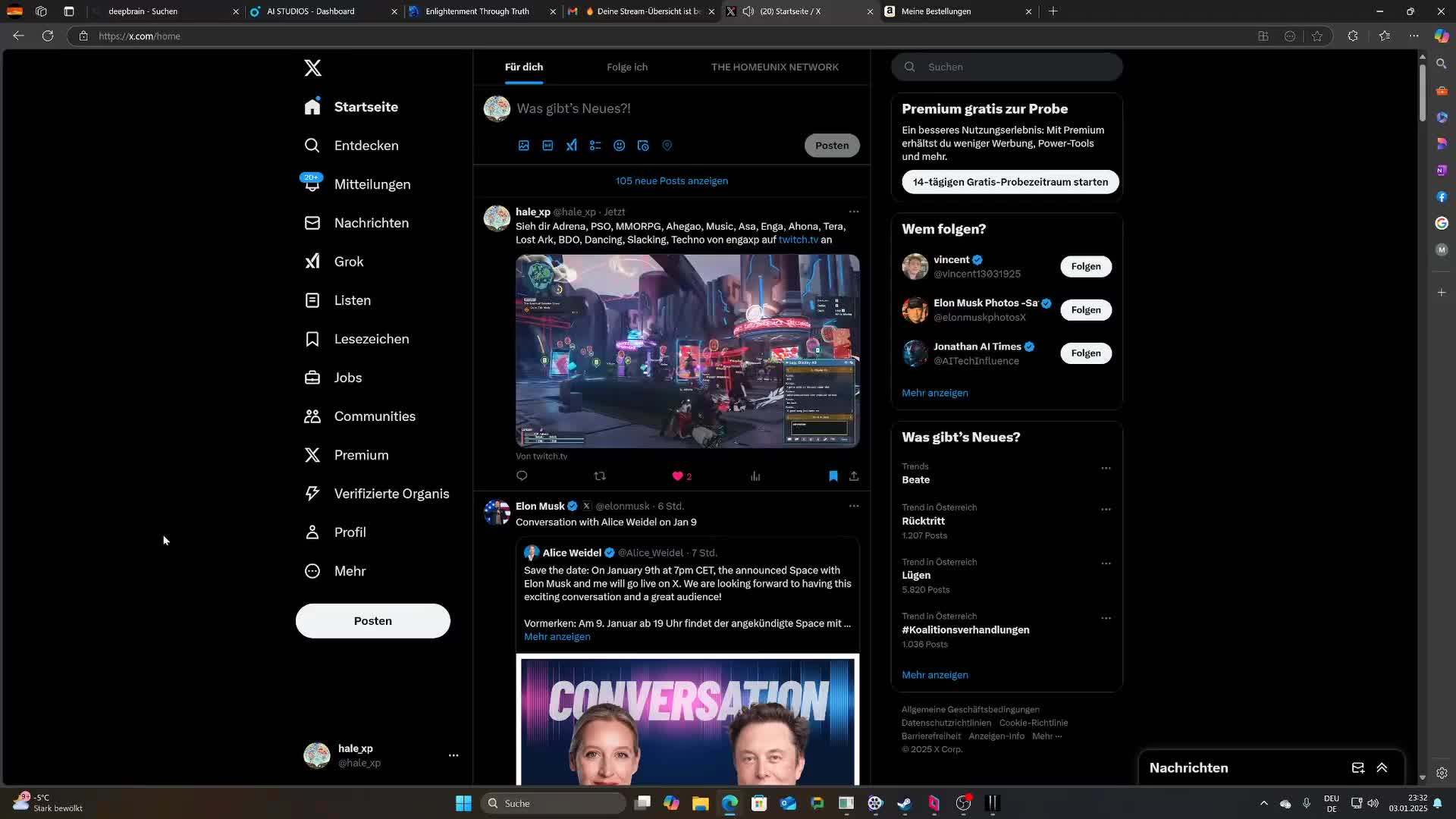This screenshot has height=819, width=1456.
Task: Open account menu dots beside hale_xp
Action: pos(453,755)
